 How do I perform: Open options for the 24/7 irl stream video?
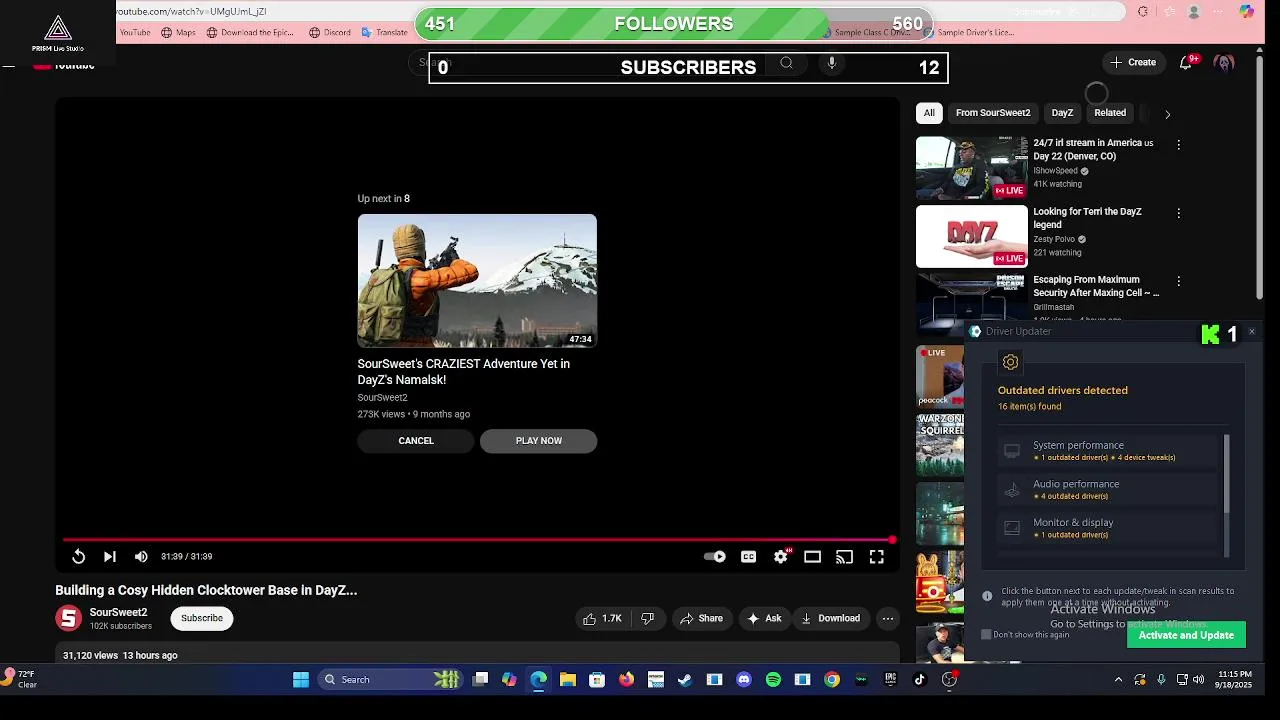click(1178, 145)
